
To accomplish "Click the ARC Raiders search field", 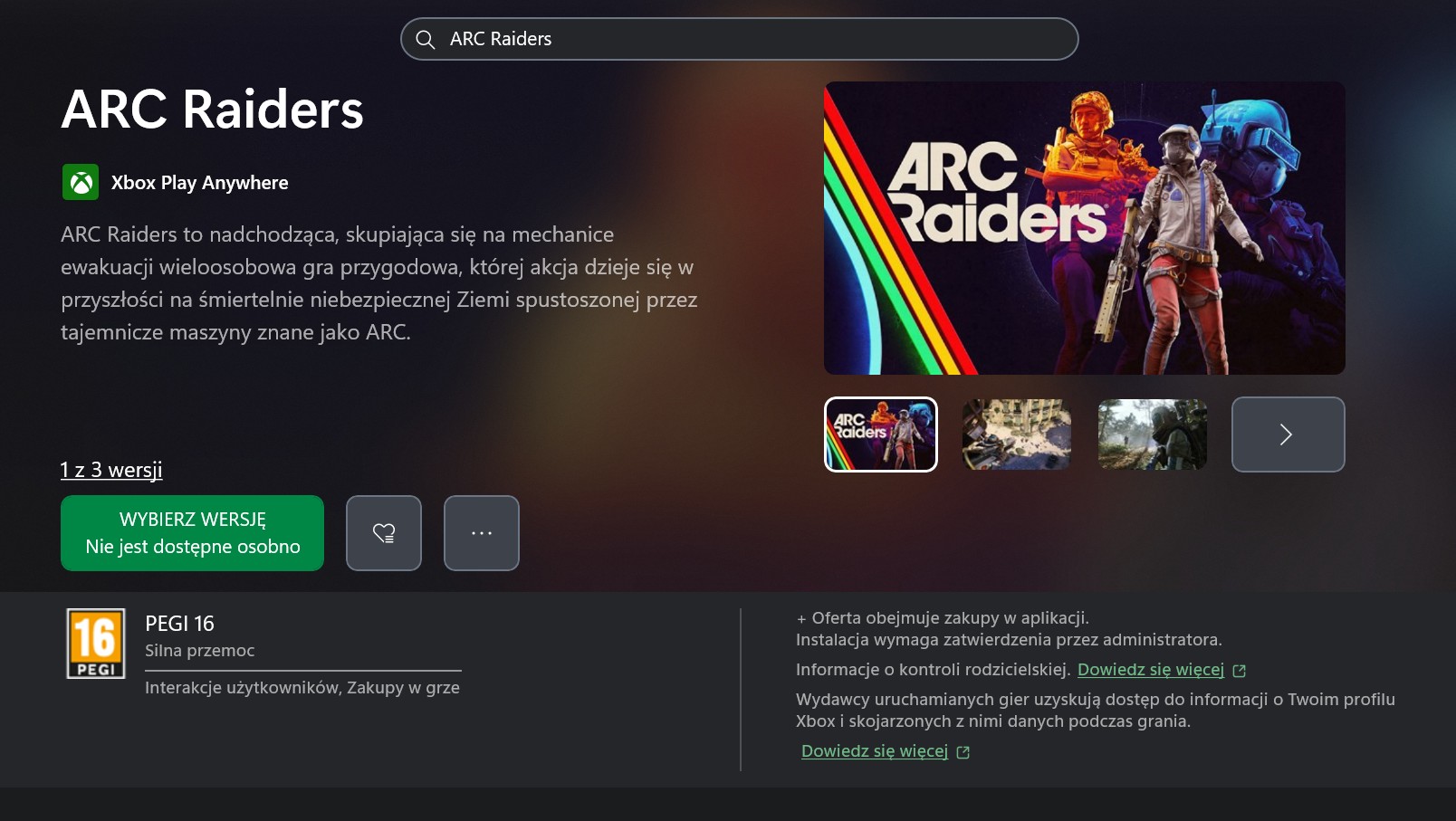I will (740, 39).
